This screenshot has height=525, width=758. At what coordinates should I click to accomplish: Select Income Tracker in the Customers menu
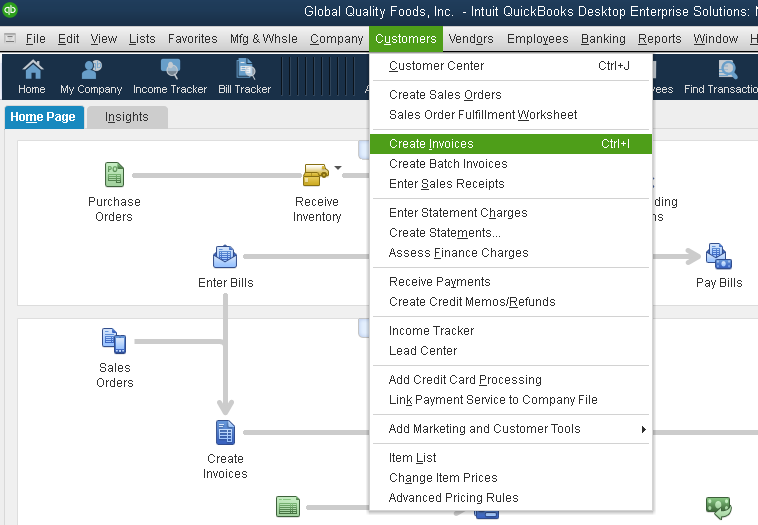pyautogui.click(x=511, y=331)
